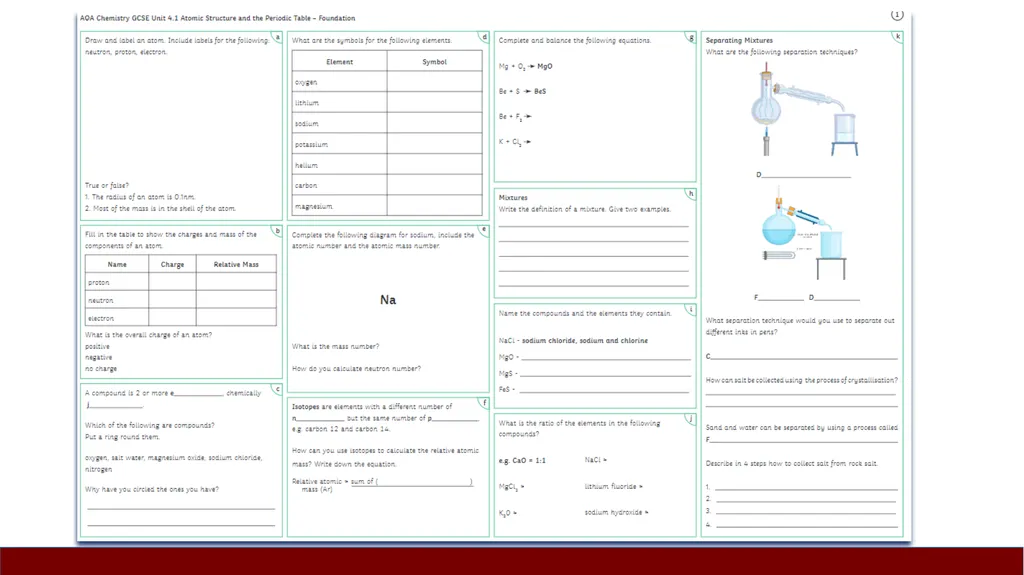This screenshot has width=1024, height=575.
Task: Click the empty Charge cell for proton
Action: 172,282
